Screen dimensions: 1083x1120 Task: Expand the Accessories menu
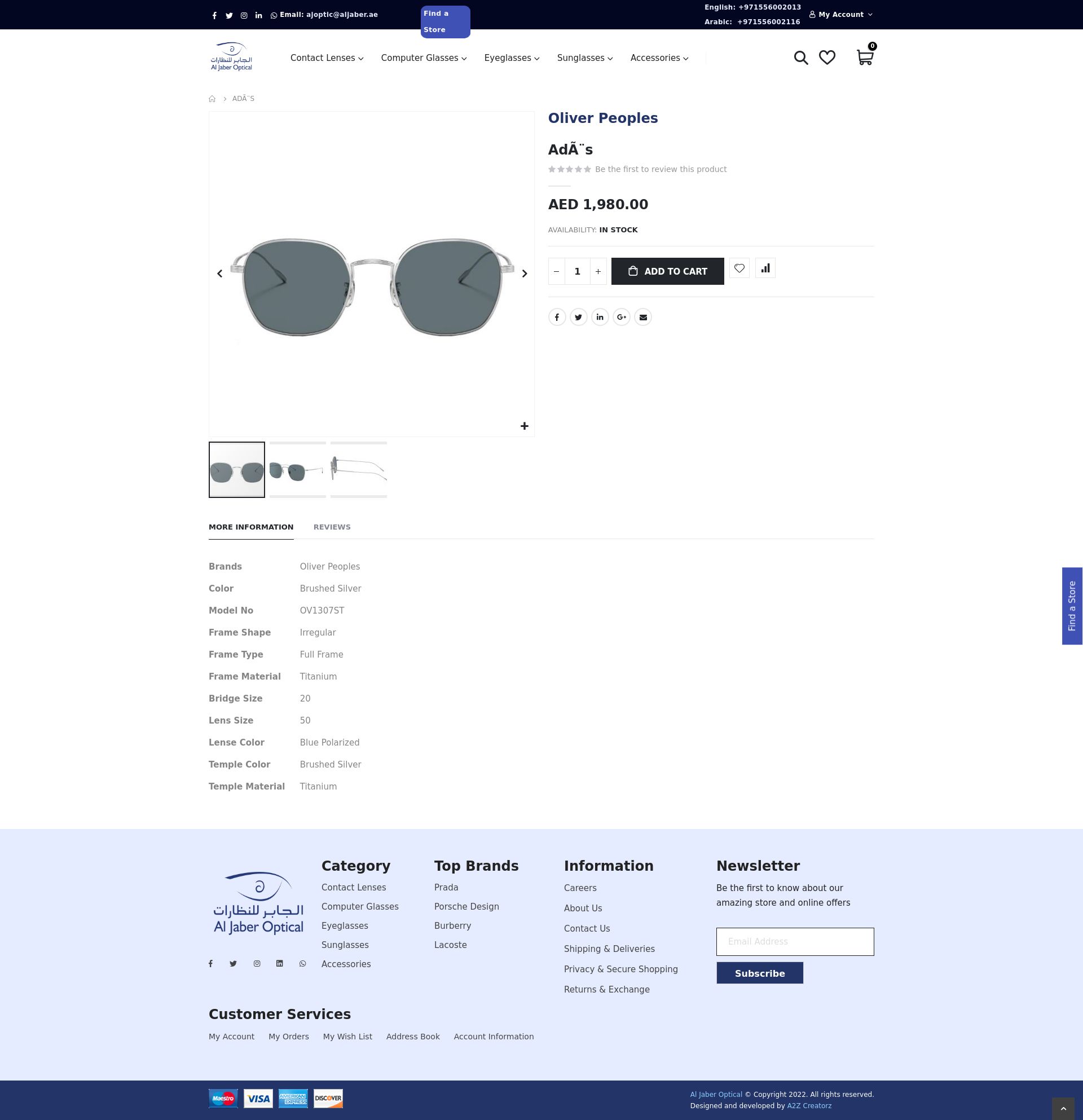pyautogui.click(x=659, y=58)
